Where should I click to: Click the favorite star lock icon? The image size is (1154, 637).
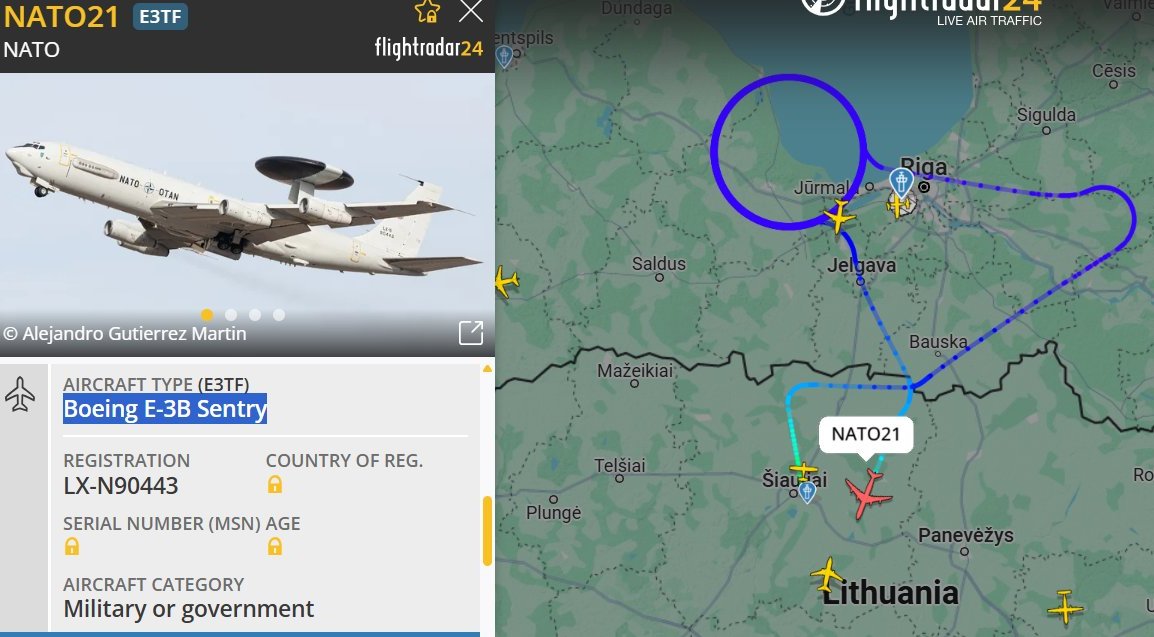(427, 12)
